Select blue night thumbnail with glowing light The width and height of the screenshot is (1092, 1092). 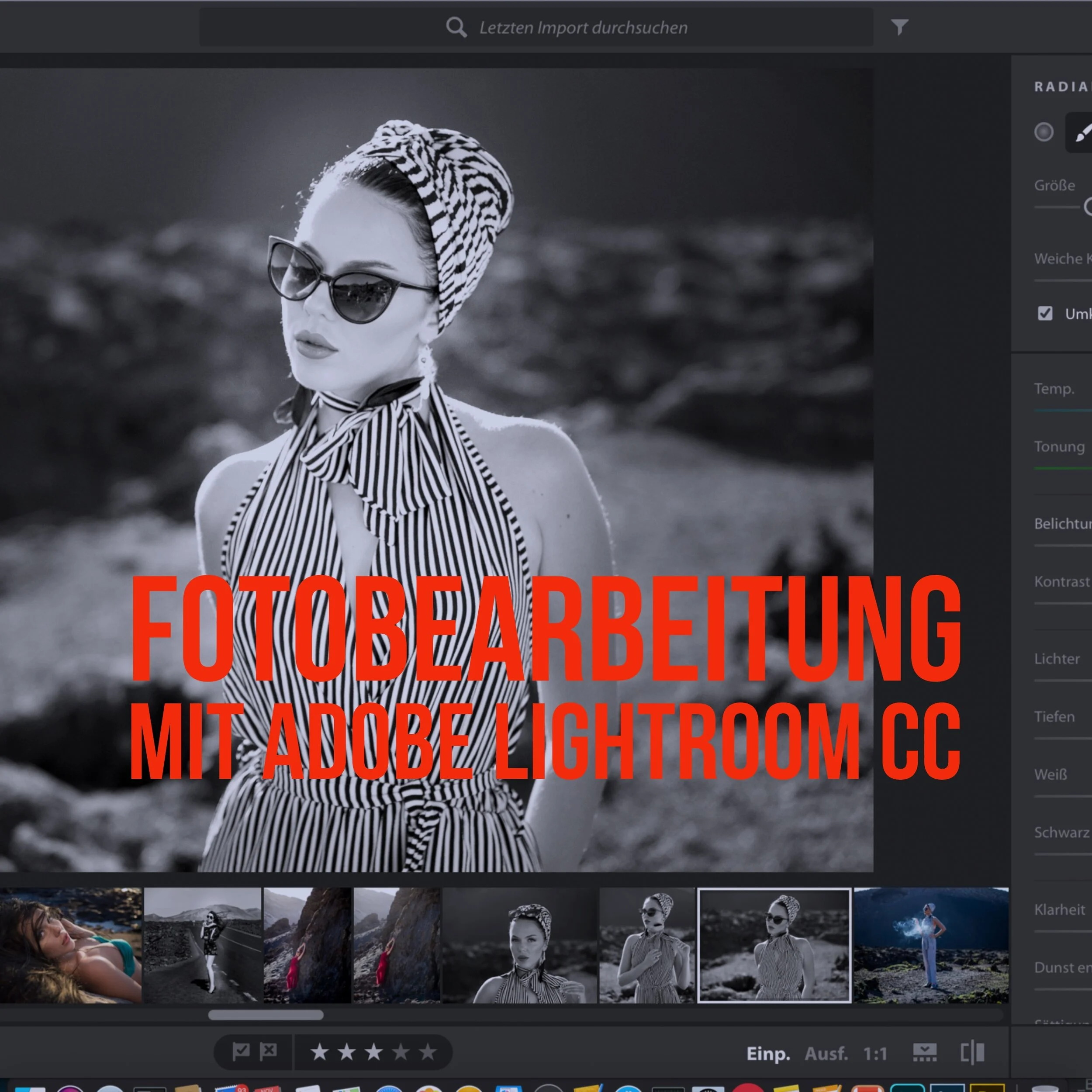click(x=931, y=945)
